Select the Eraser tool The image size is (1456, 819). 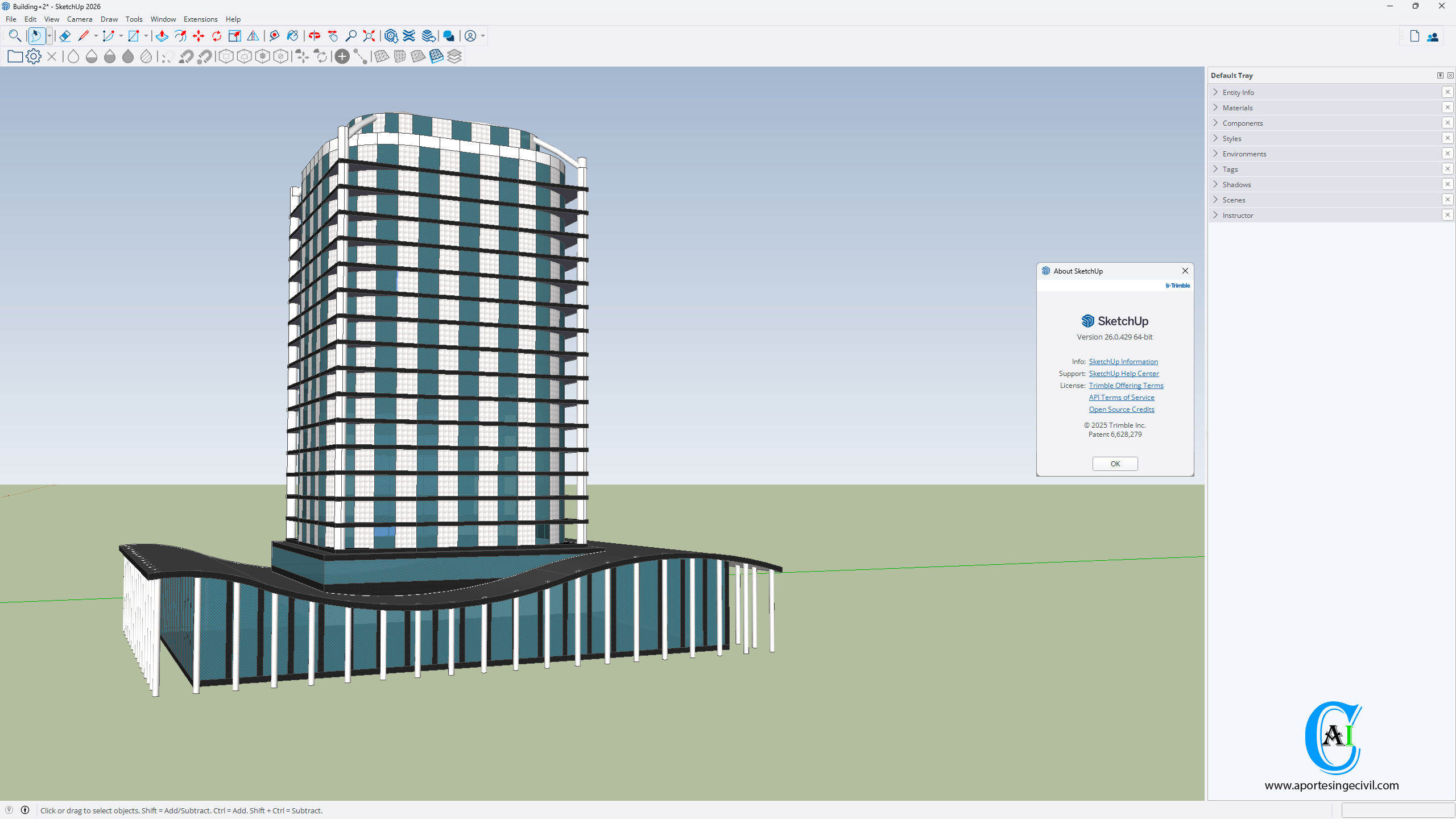pyautogui.click(x=65, y=36)
